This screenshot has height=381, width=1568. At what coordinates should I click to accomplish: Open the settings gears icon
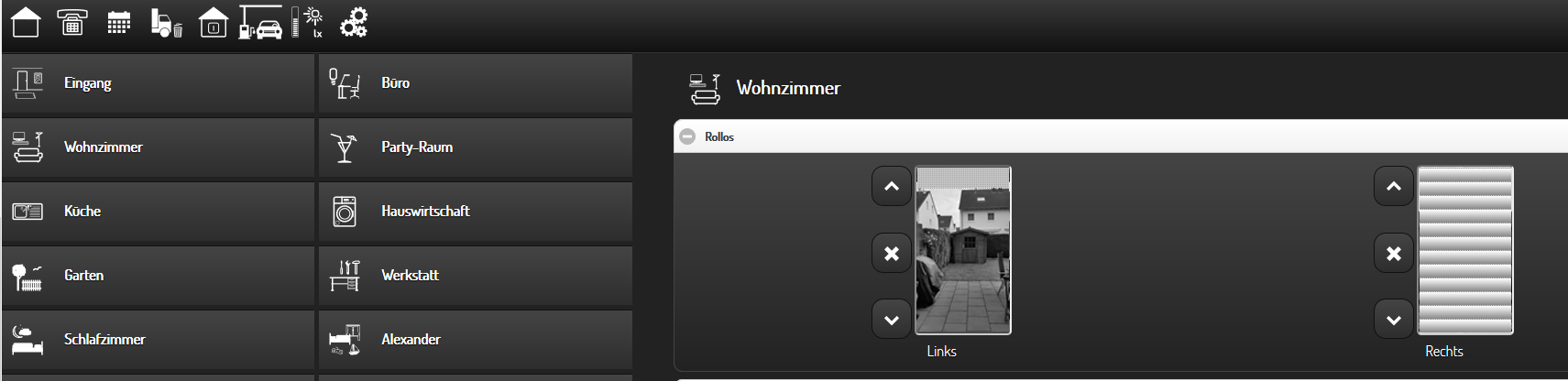coord(354,22)
